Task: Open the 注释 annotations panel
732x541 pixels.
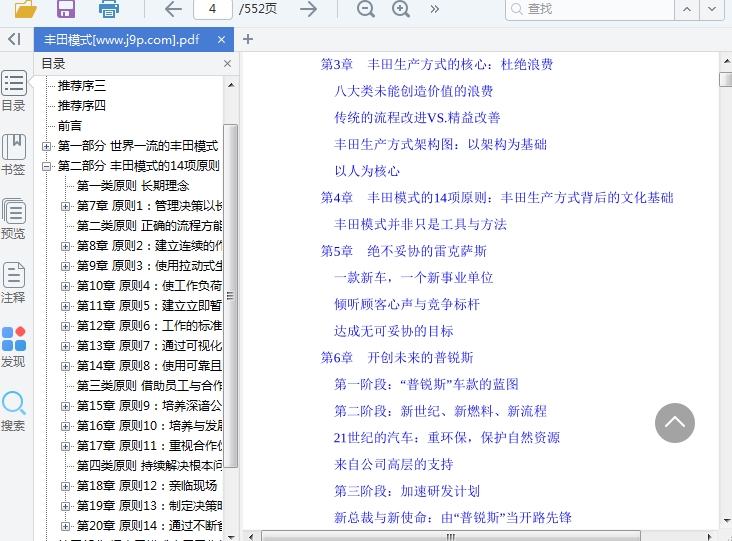Action: click(14, 283)
